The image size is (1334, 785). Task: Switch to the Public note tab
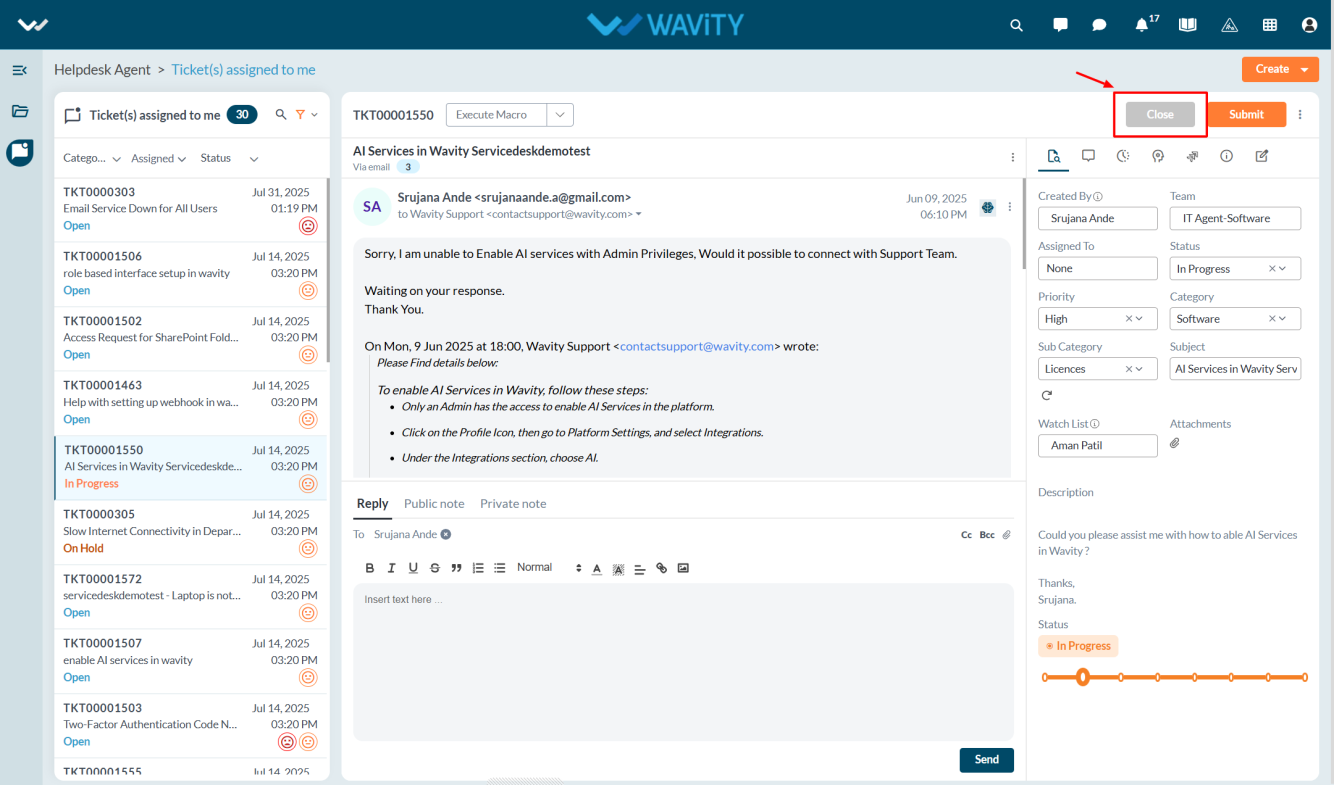(x=434, y=504)
